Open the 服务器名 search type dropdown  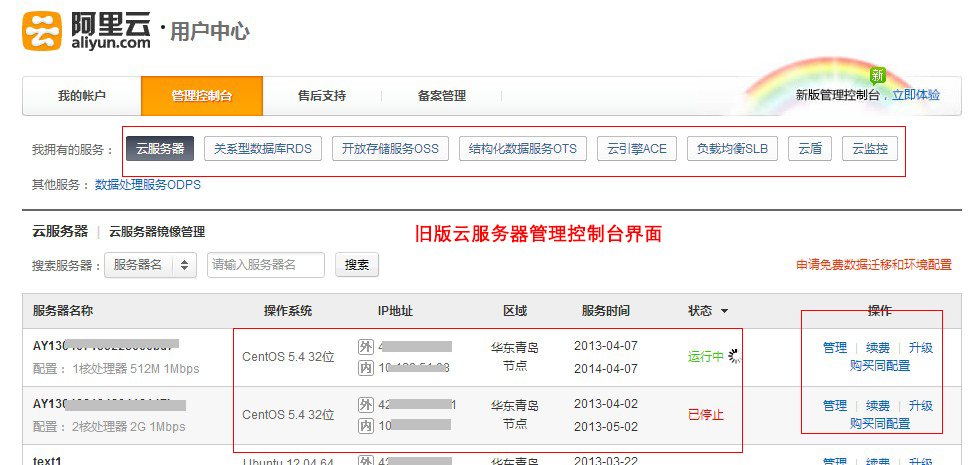[151, 265]
